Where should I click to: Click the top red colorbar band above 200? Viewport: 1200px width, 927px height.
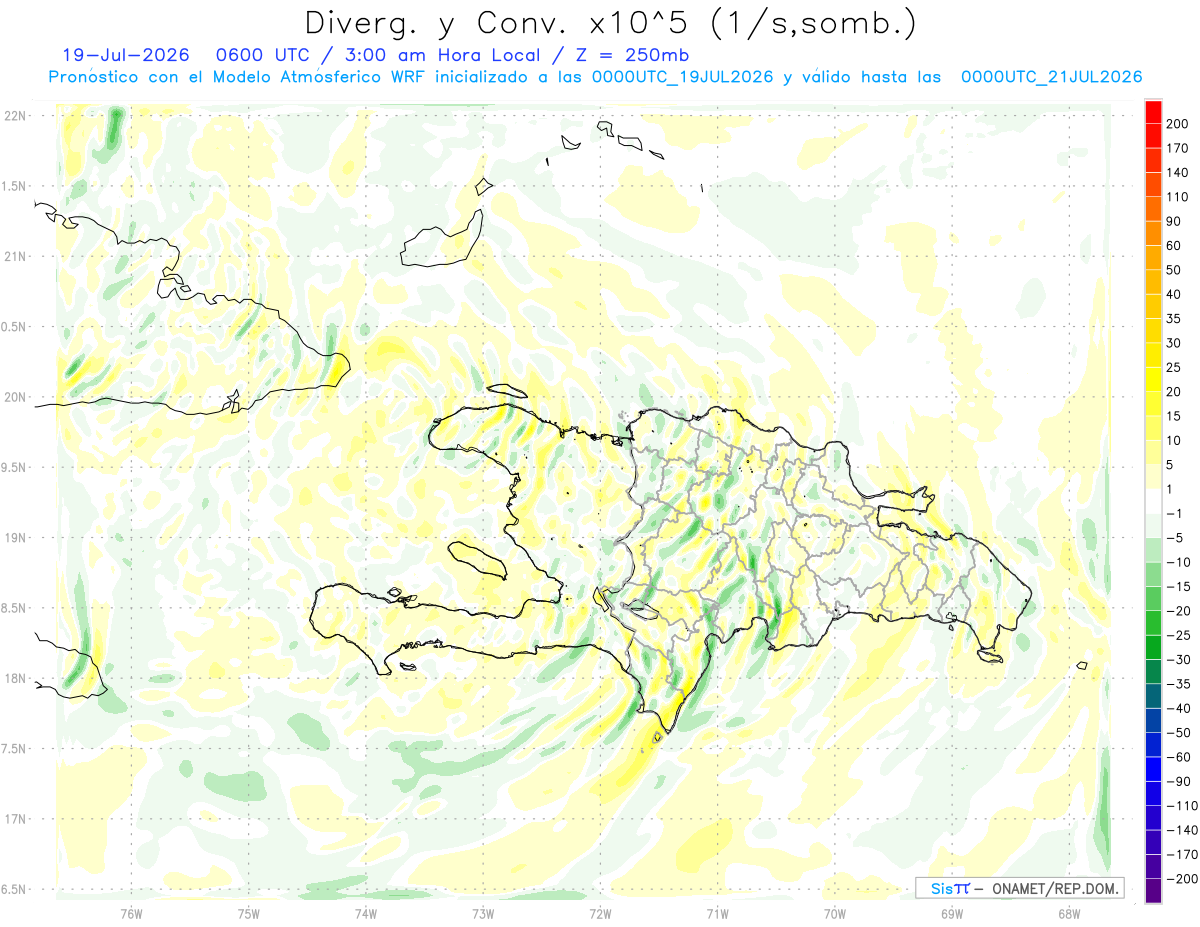(1153, 112)
